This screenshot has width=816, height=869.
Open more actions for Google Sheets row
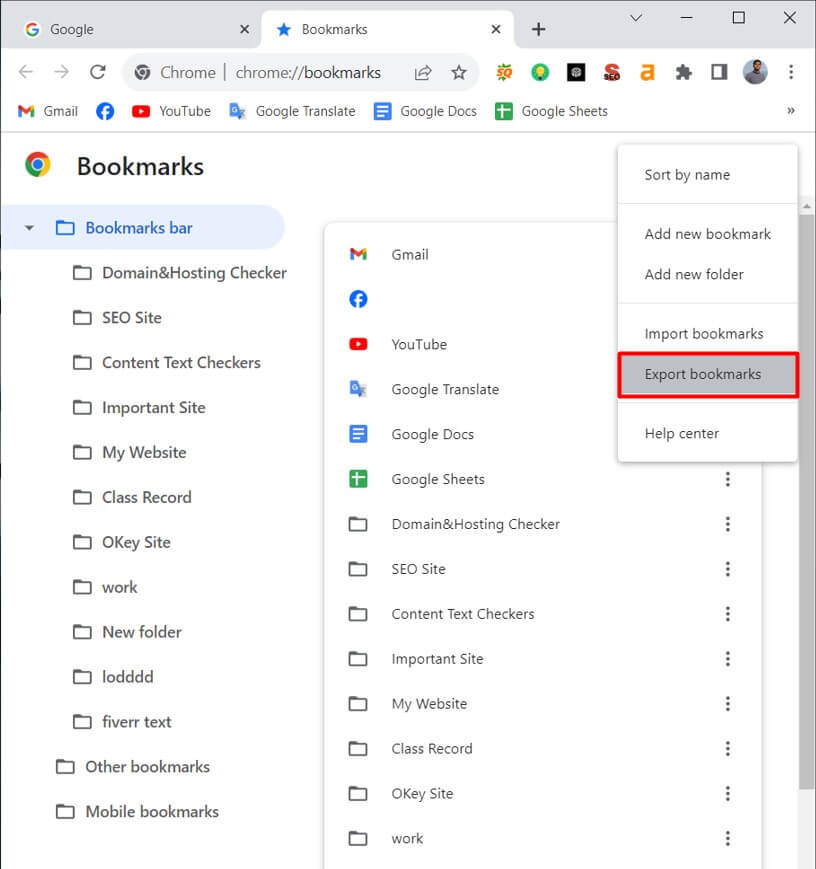pyautogui.click(x=727, y=479)
